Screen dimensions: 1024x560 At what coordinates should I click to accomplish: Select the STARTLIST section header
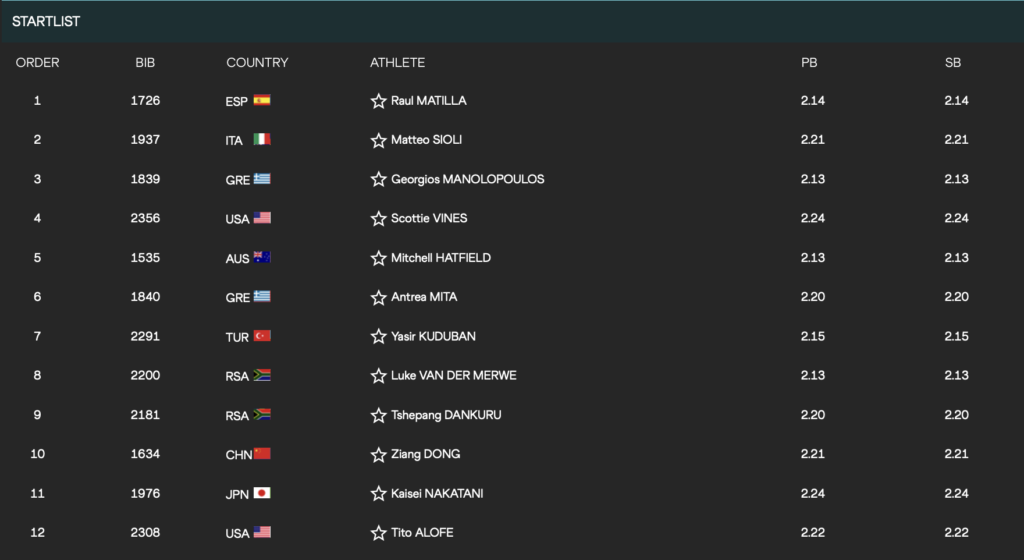click(46, 21)
